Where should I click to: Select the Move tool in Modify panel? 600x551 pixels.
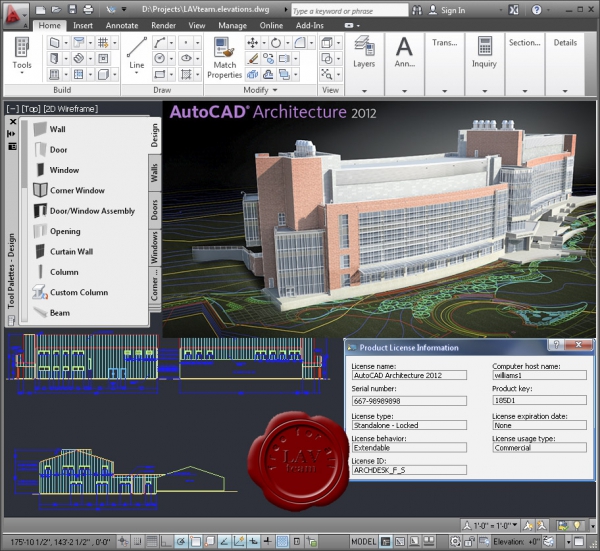click(x=252, y=42)
